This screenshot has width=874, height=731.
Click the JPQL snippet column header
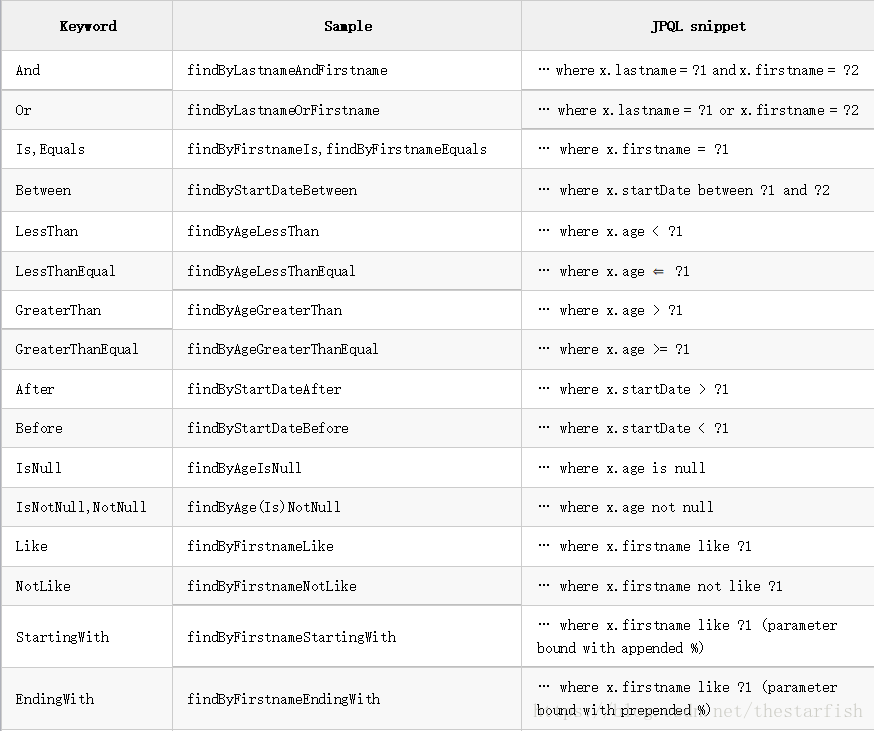pos(698,26)
